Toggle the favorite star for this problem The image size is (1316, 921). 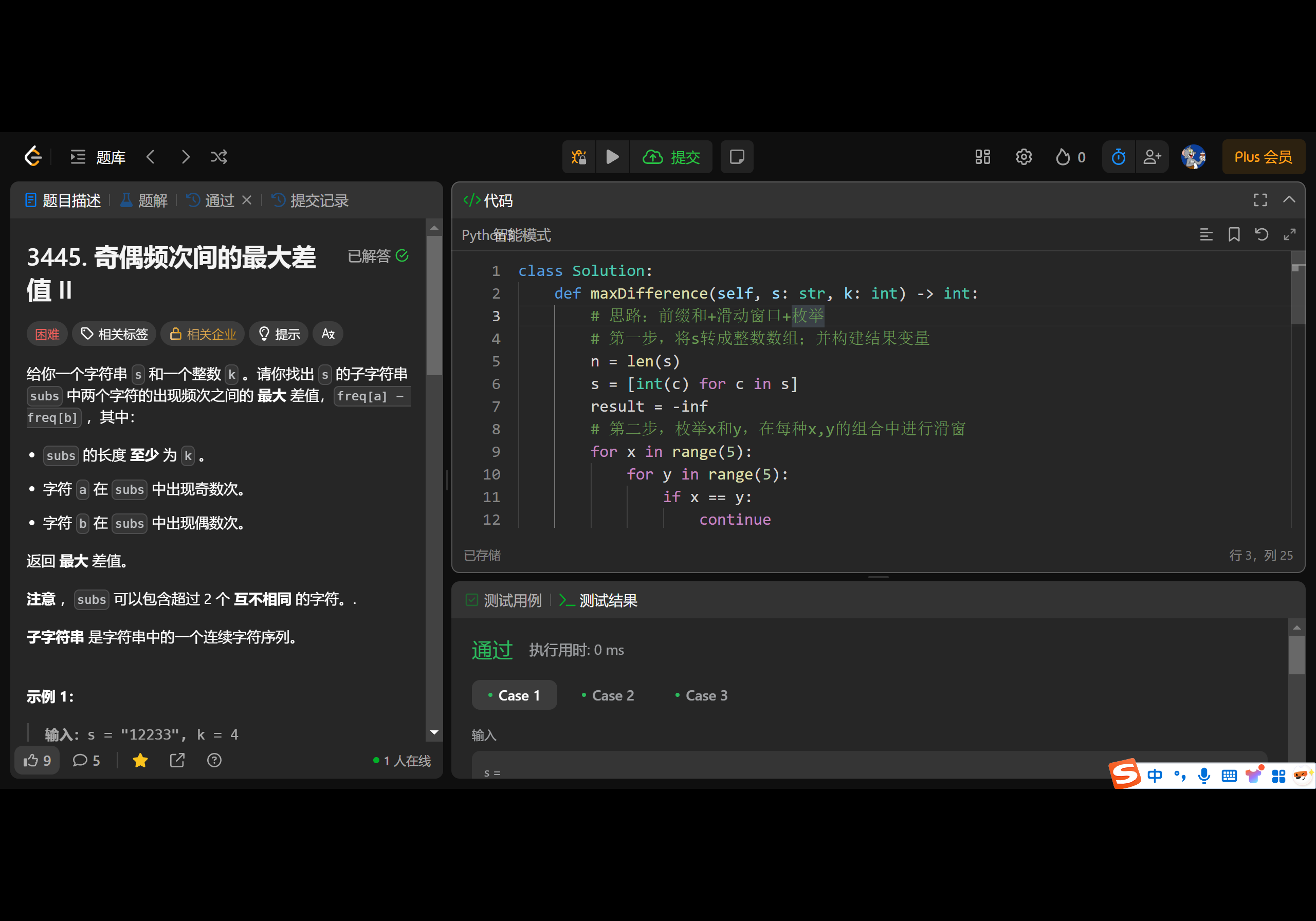pos(140,761)
